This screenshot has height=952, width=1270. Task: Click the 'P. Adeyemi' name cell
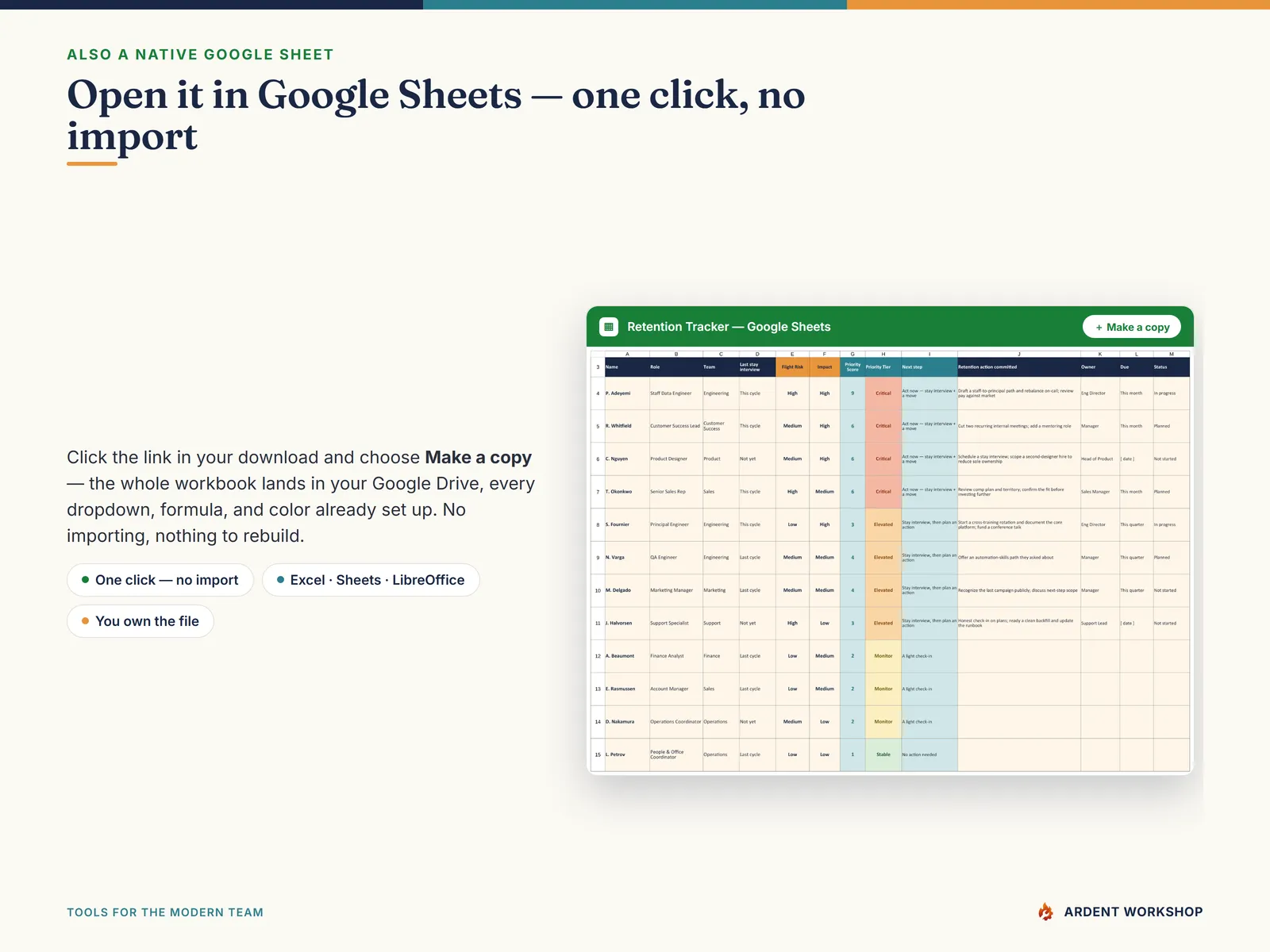626,393
